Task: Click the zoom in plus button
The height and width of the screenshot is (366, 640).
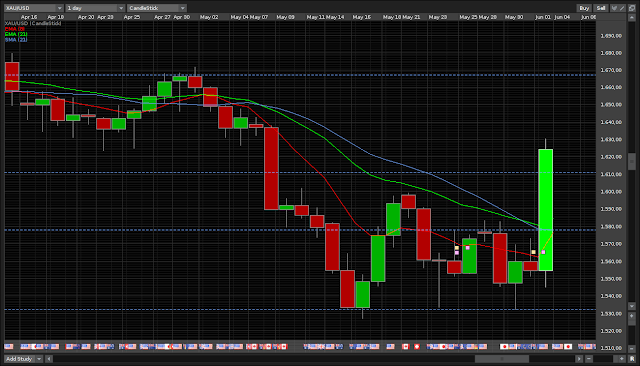Action: [x=622, y=359]
